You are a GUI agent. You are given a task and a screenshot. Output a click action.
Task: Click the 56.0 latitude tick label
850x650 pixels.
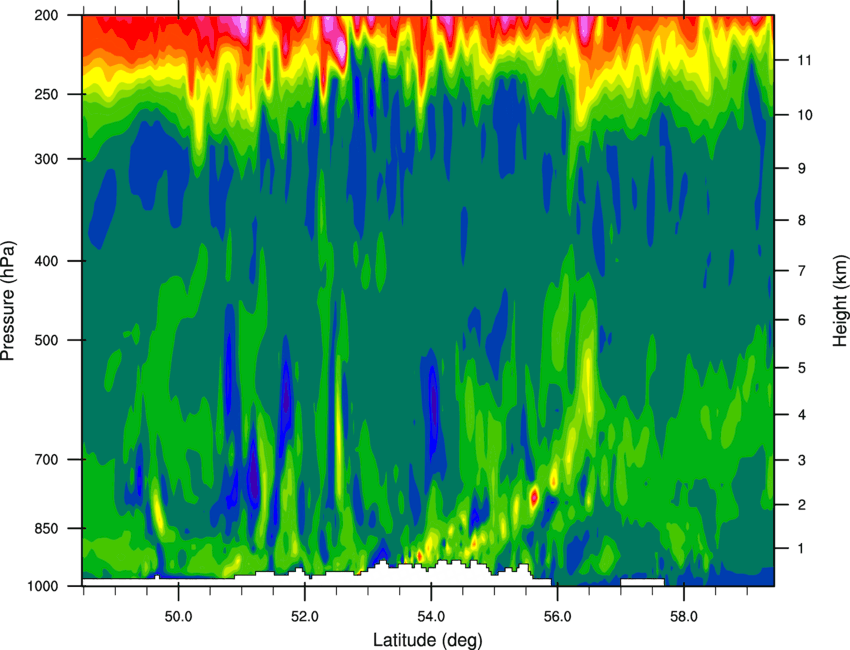point(557,616)
